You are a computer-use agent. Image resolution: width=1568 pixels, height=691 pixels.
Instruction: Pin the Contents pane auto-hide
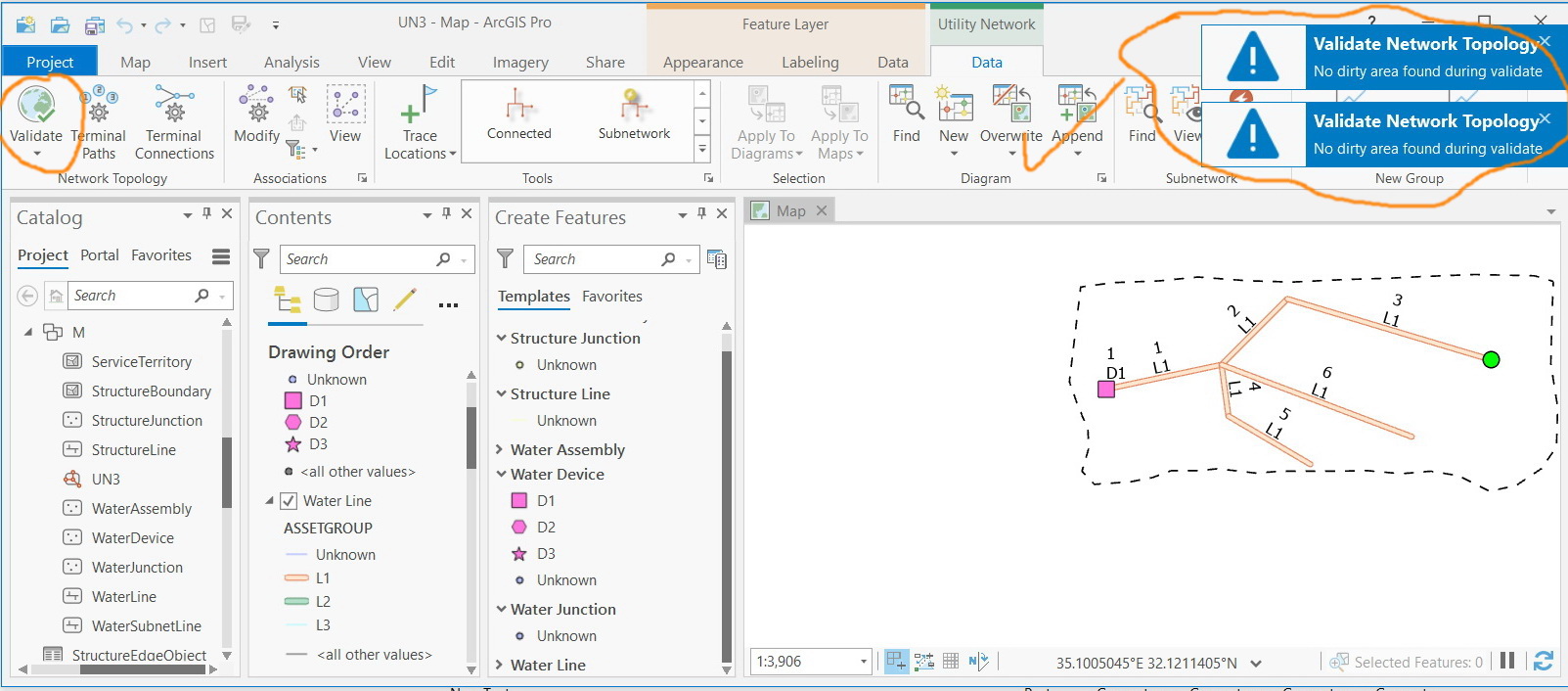pos(446,213)
